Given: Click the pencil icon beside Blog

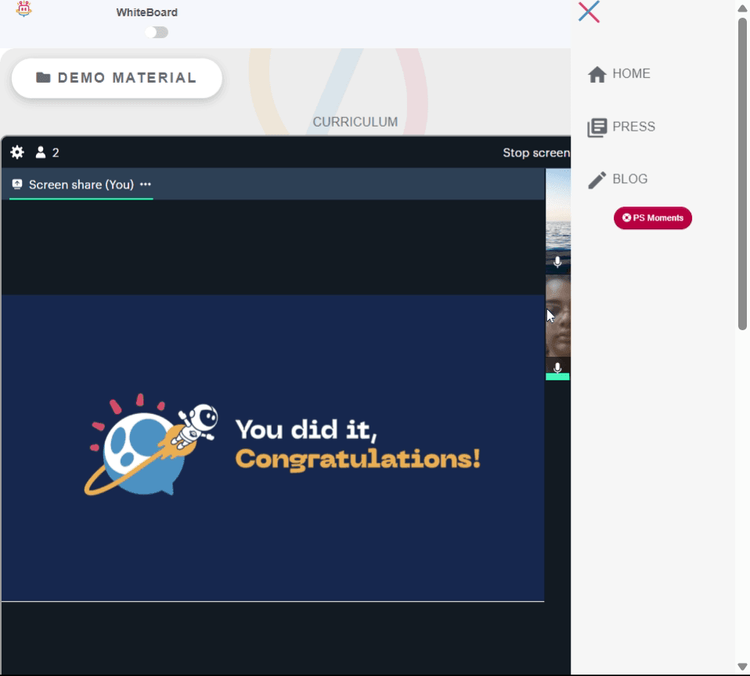Looking at the screenshot, I should click(x=596, y=180).
